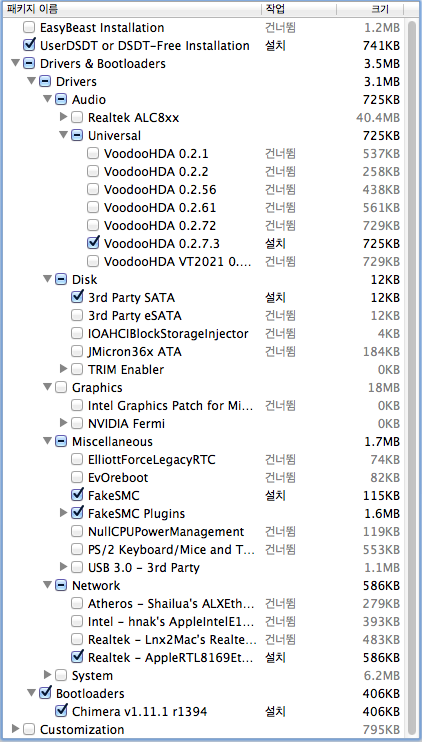Image resolution: width=422 pixels, height=742 pixels.
Task: Collapse the Audio section
Action: pos(48,99)
